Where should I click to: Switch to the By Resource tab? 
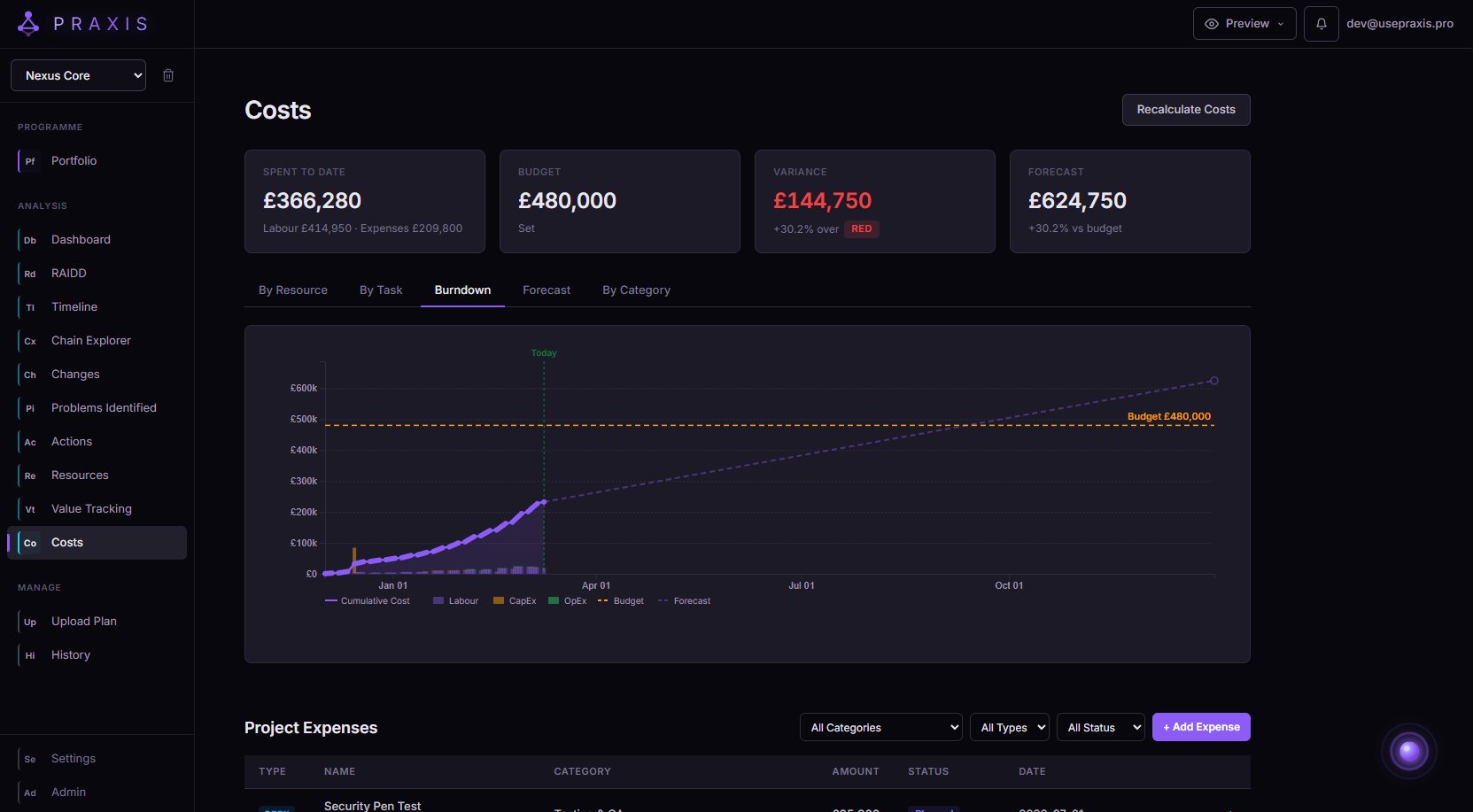[x=293, y=290]
